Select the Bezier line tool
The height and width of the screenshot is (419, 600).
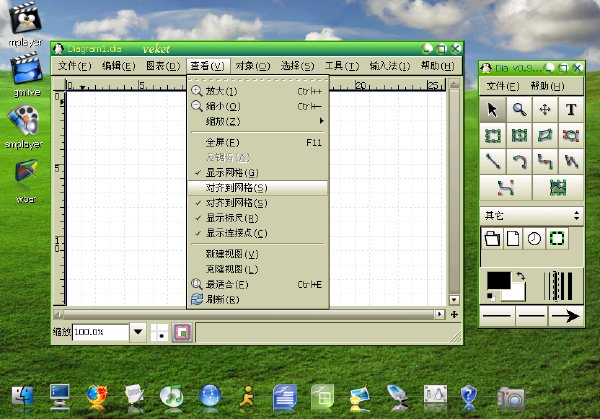point(505,187)
